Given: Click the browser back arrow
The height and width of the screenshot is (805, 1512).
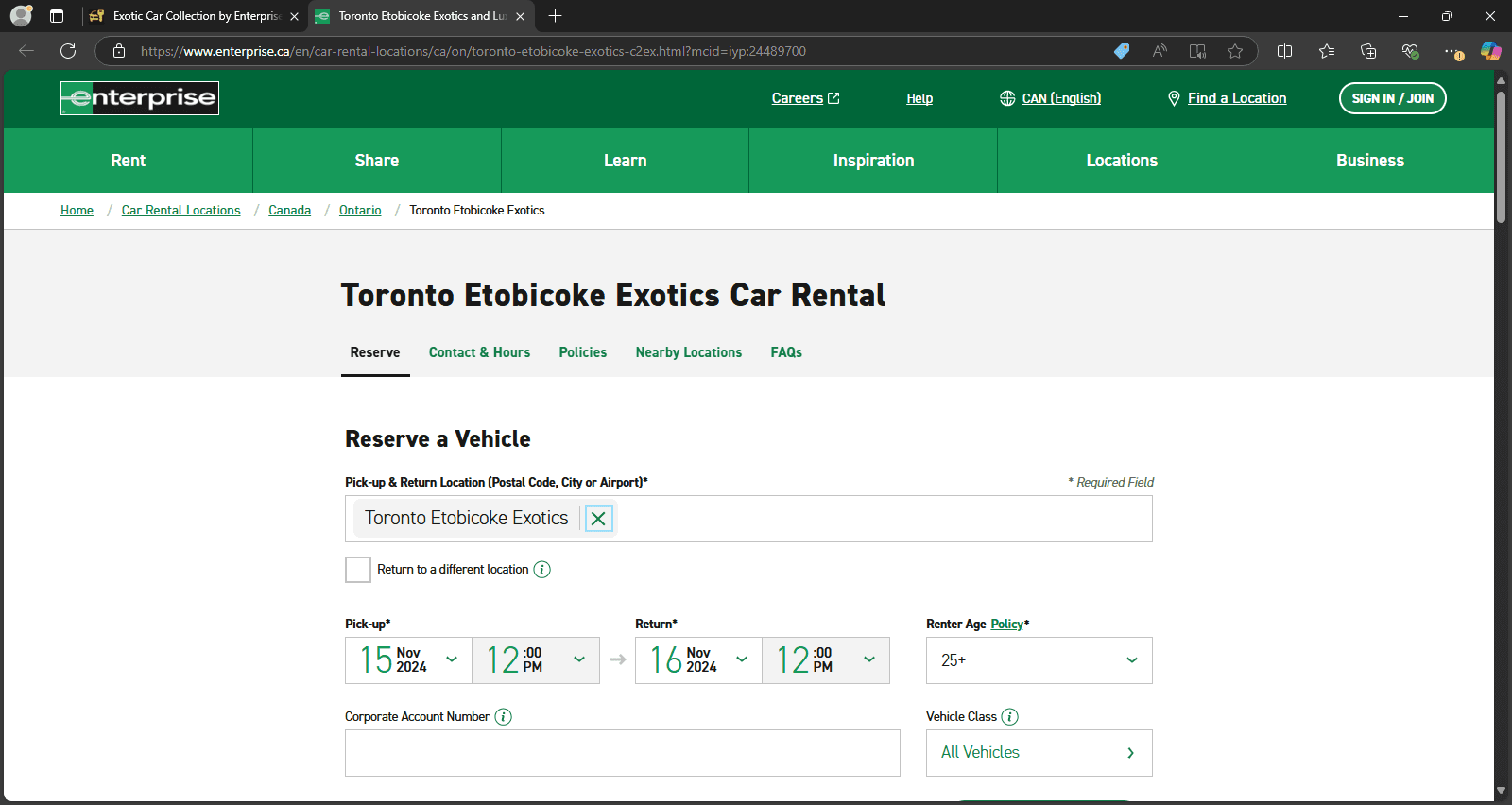Looking at the screenshot, I should point(26,51).
